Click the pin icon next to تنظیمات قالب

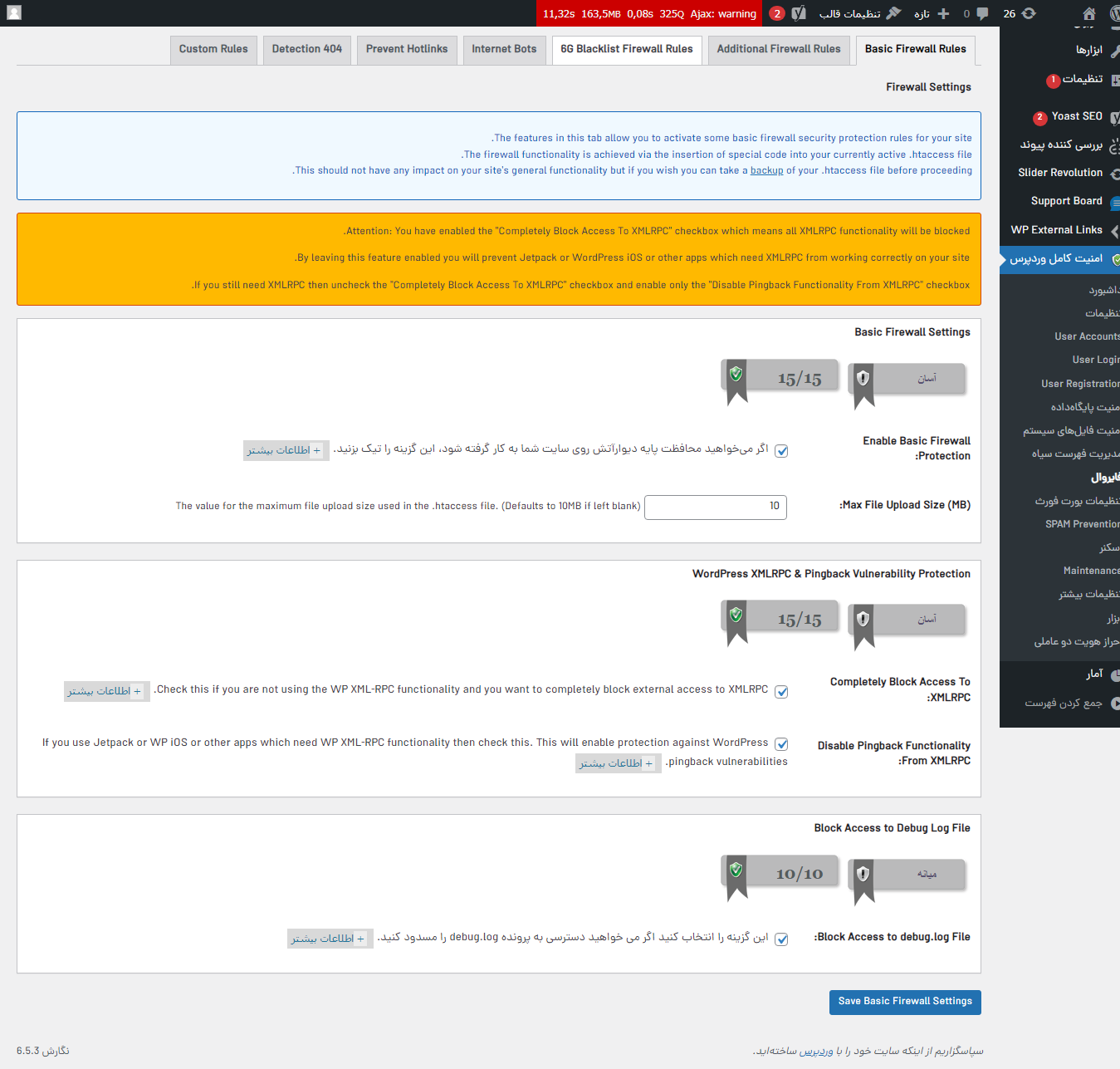pos(893,13)
